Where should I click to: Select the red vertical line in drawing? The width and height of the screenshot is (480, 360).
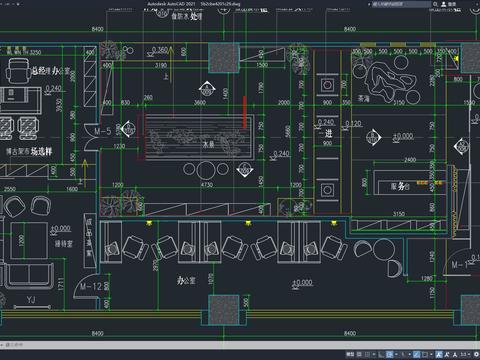coord(245,112)
